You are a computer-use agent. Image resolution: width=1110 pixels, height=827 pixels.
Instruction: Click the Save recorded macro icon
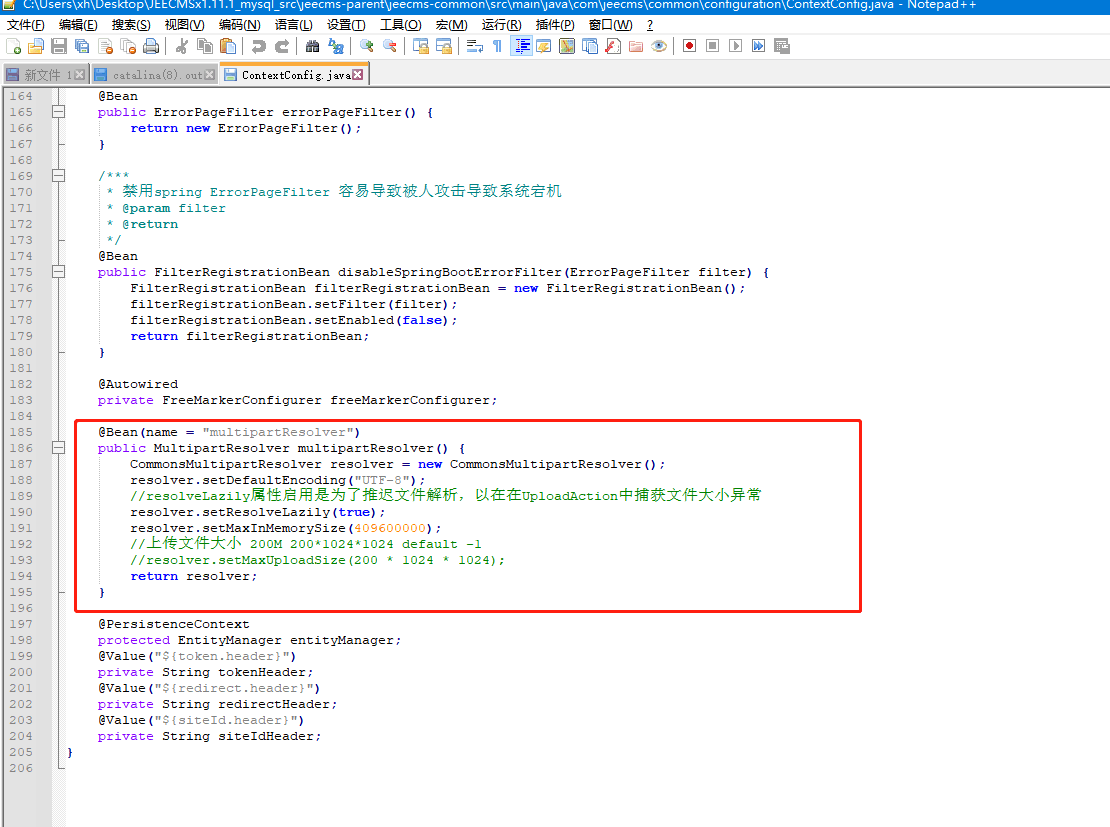[782, 46]
